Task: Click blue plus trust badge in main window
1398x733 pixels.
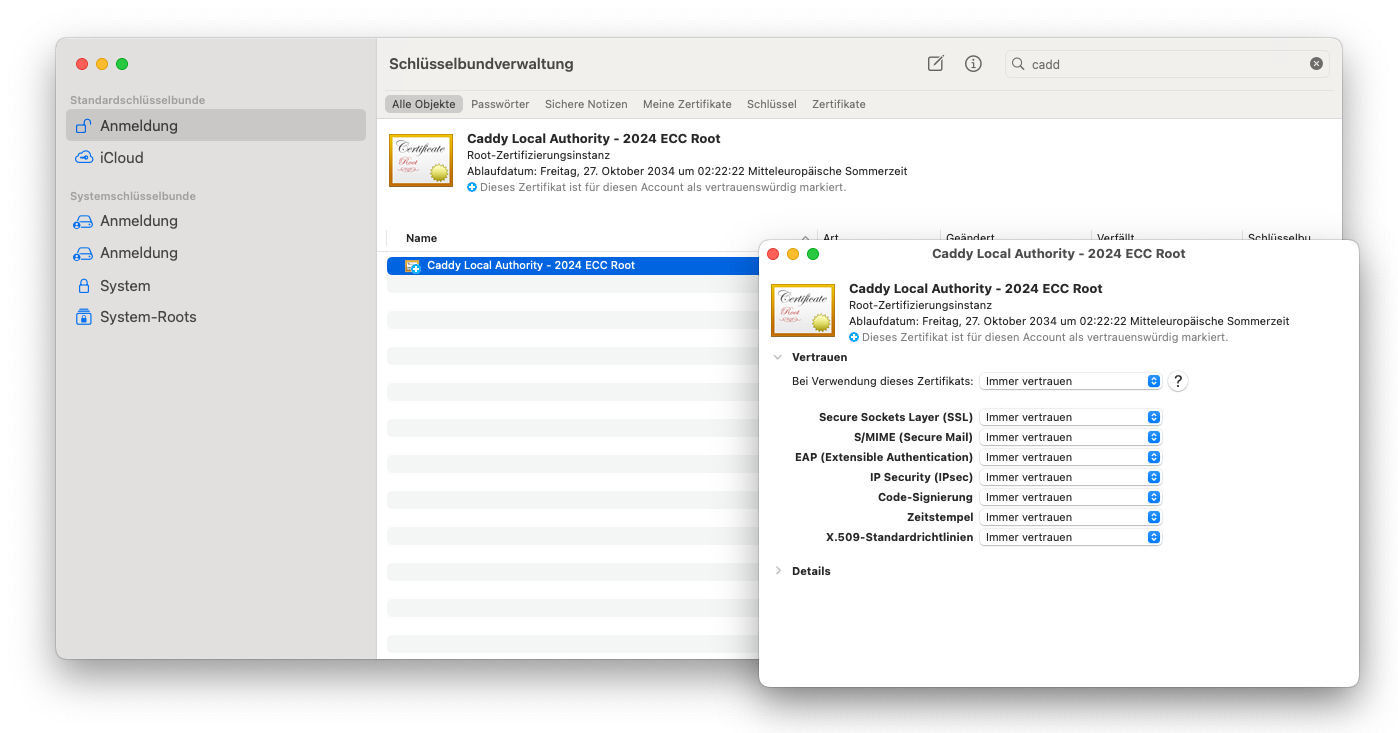Action: pos(472,187)
